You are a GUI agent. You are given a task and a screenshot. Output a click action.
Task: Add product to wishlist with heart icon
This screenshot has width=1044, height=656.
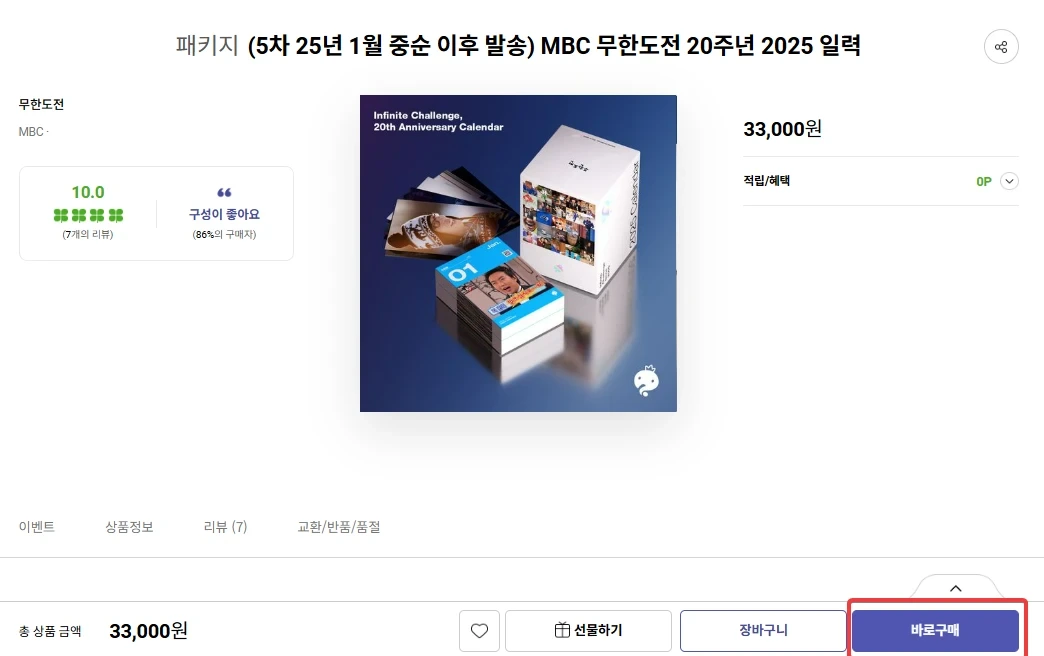coord(479,631)
